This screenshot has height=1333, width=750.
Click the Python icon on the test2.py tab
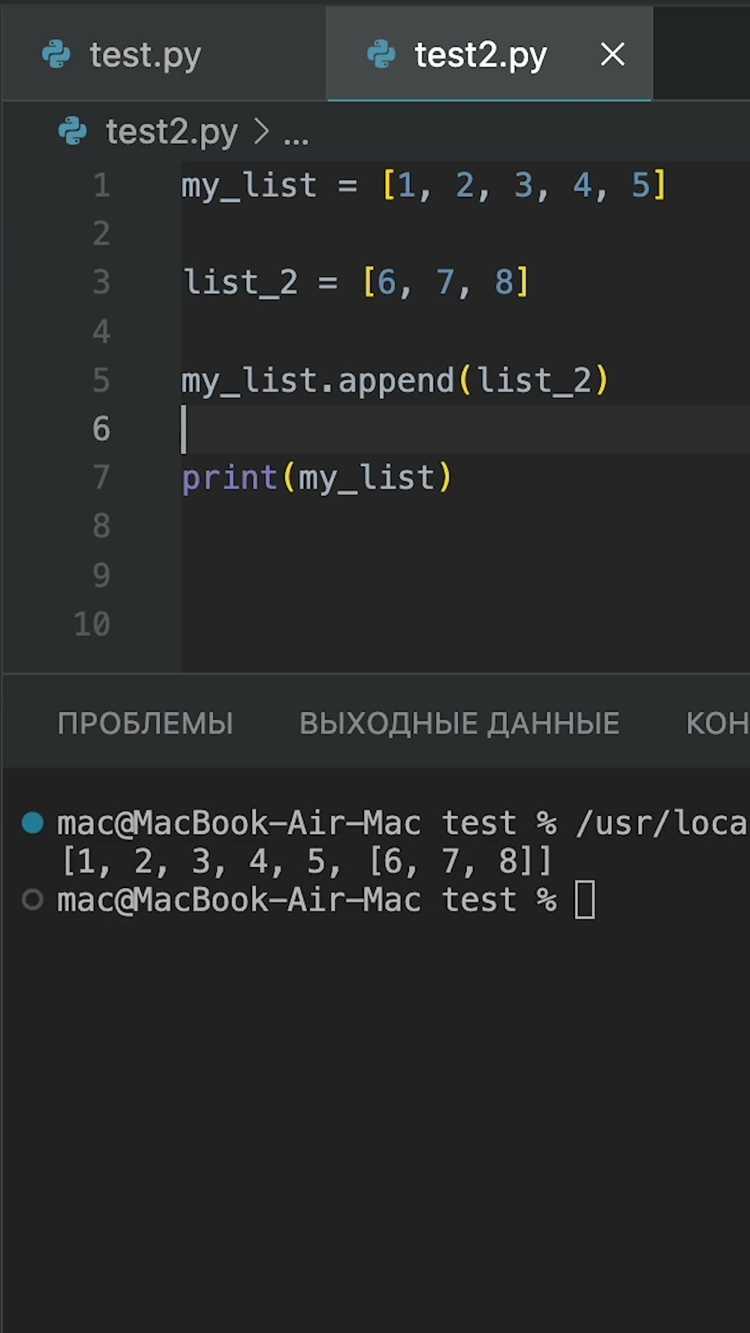pyautogui.click(x=382, y=54)
